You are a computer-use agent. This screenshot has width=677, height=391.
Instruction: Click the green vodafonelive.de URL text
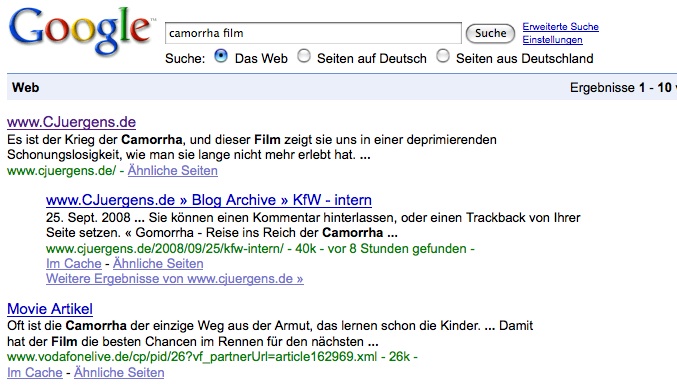pos(192,356)
